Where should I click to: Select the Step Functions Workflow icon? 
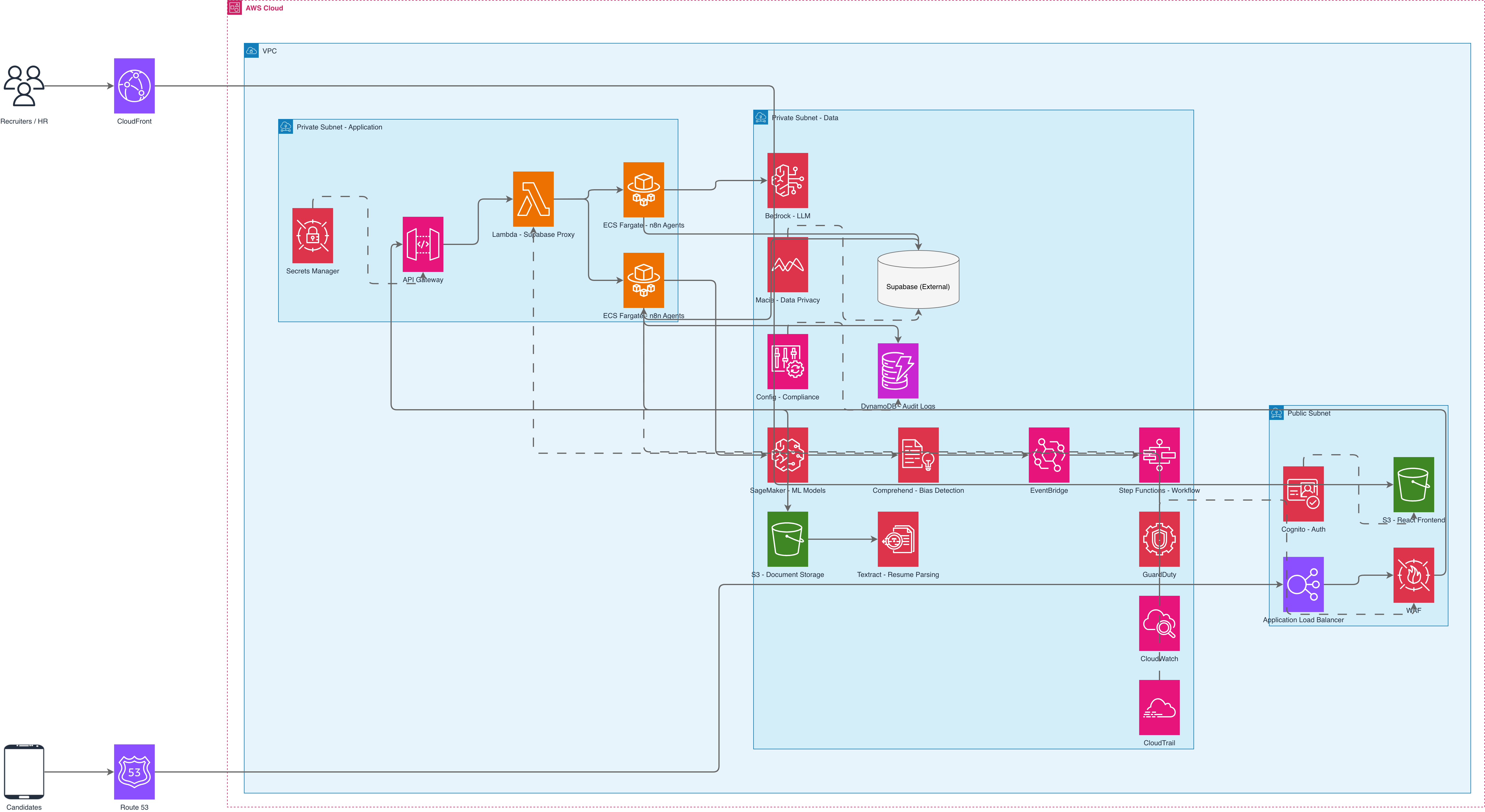[1159, 455]
